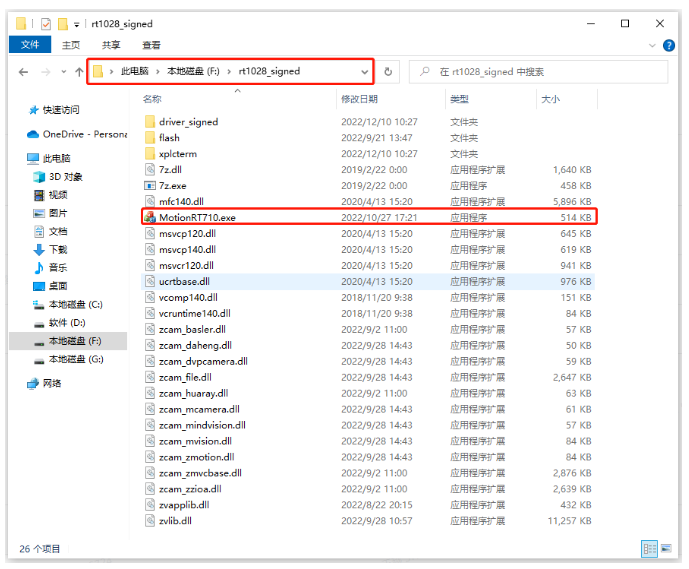Open the 文件 ribbon tab
The image size is (689, 569).
30,44
